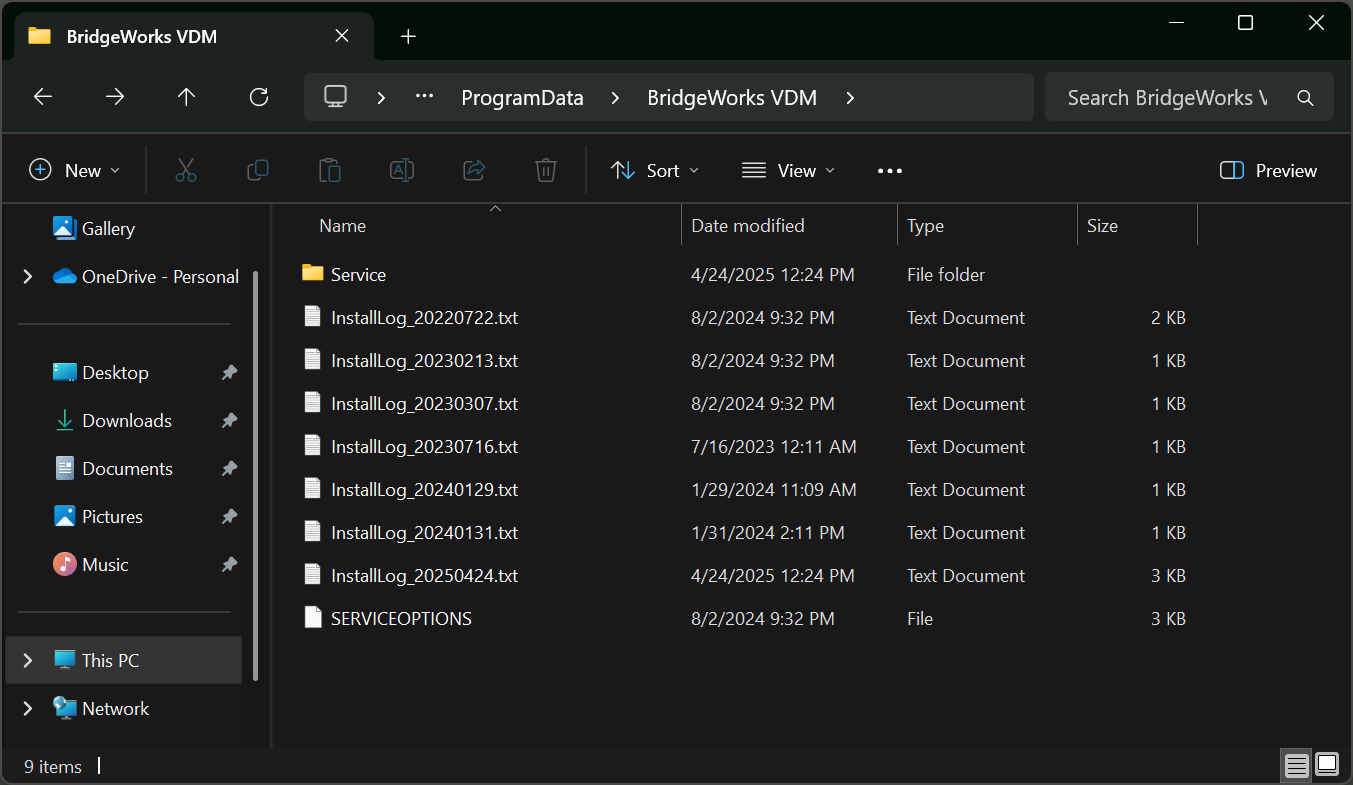The height and width of the screenshot is (785, 1353).
Task: Click the pin icon beside Downloads
Action: pyautogui.click(x=229, y=421)
